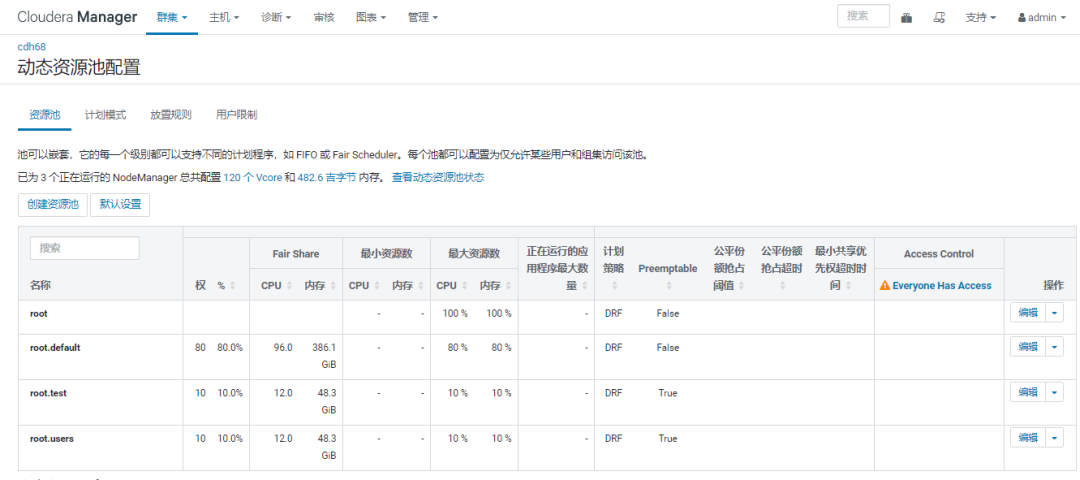Switch to the 计划模式 tab
The height and width of the screenshot is (480, 1080).
pyautogui.click(x=105, y=115)
